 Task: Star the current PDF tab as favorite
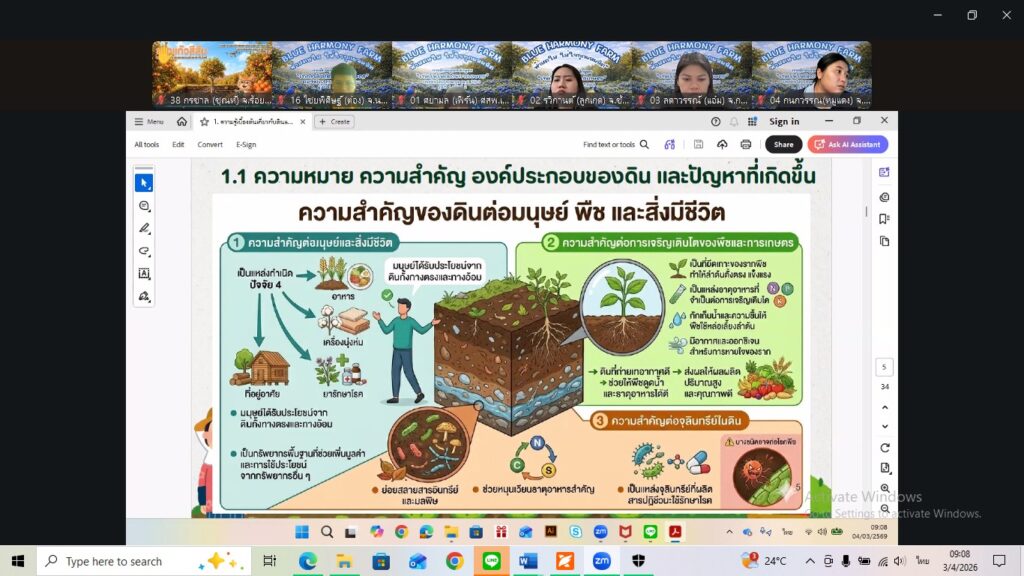click(x=204, y=122)
